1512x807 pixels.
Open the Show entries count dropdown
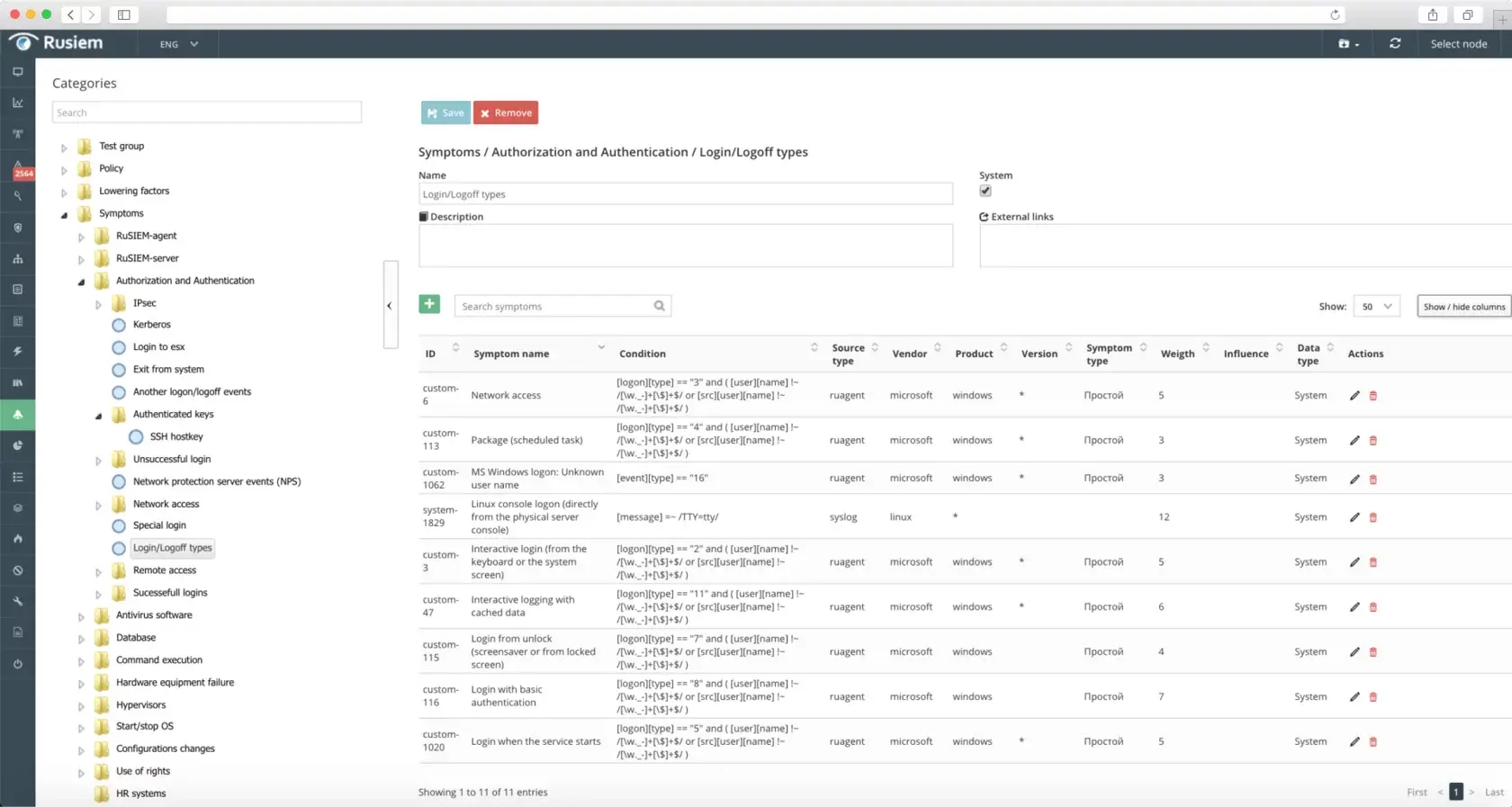click(x=1377, y=306)
